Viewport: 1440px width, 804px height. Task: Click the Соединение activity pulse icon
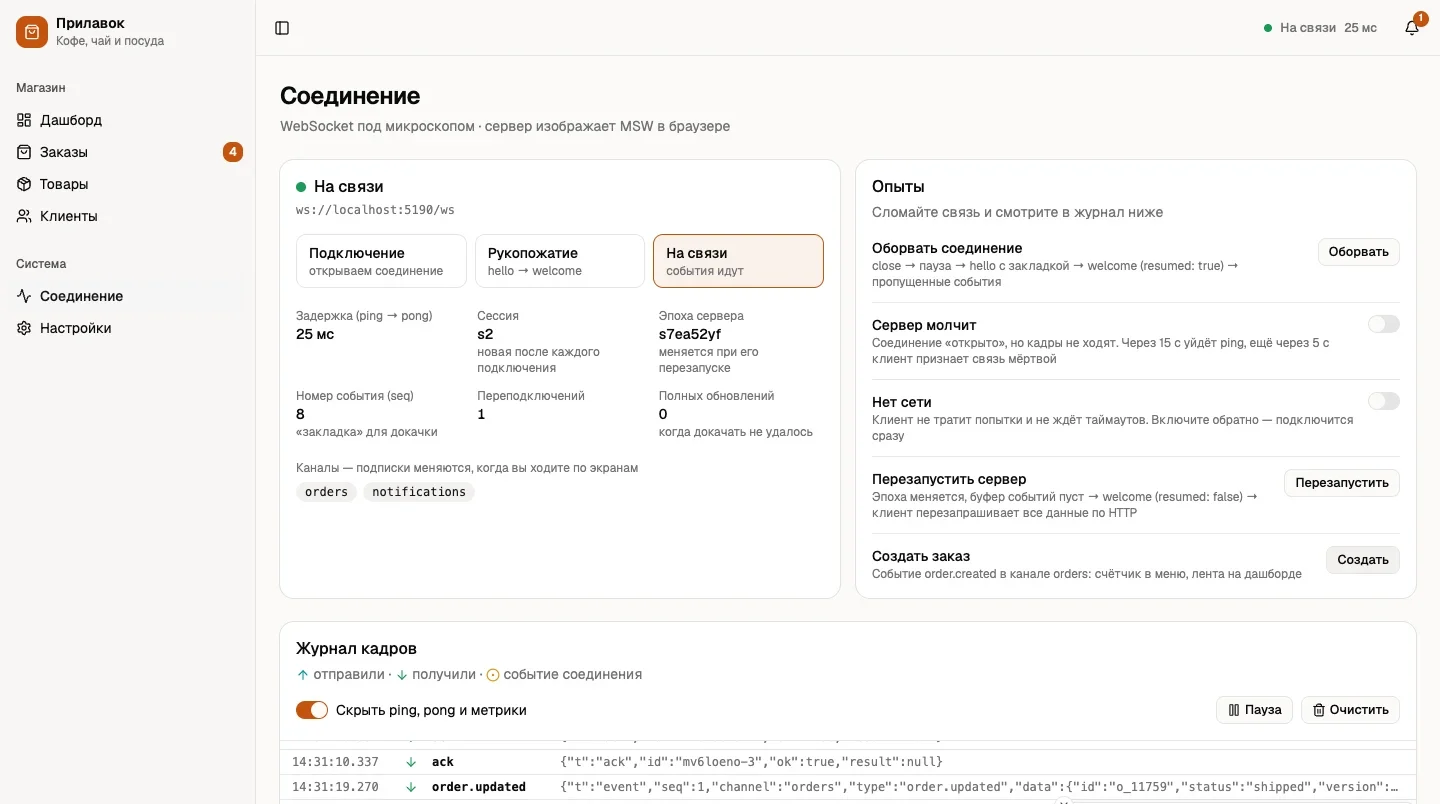24,296
